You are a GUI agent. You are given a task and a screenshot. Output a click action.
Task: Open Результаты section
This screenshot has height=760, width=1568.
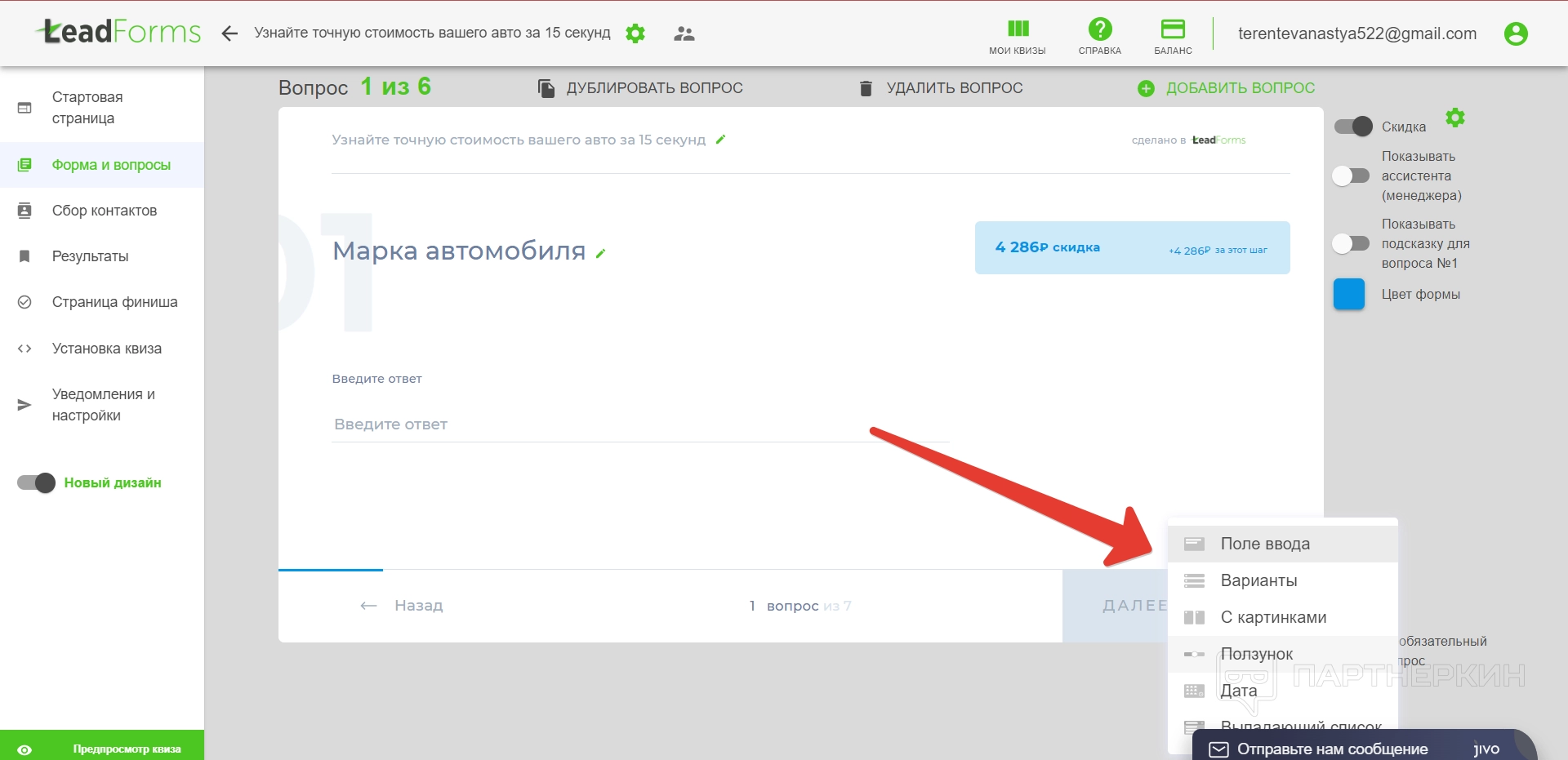coord(102,256)
